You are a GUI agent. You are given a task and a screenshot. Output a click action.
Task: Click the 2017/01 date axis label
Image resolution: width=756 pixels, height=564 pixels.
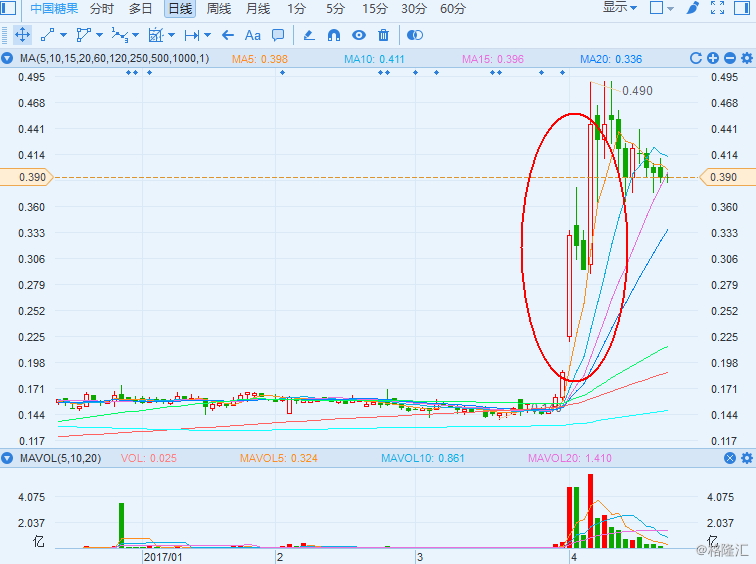coord(163,557)
